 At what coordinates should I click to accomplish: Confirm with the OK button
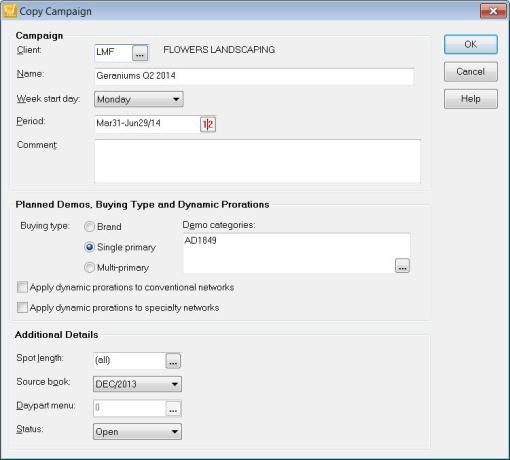(x=471, y=44)
